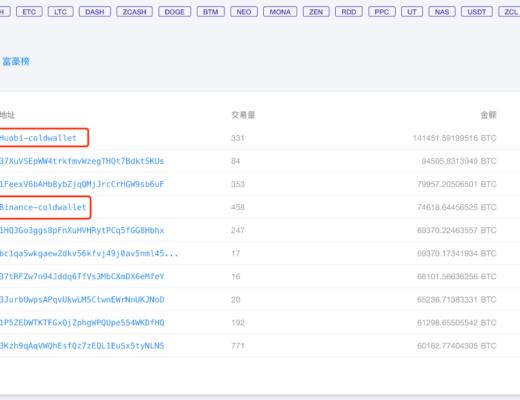The height and width of the screenshot is (400, 520).
Task: Click transaction count 331
Action: point(238,138)
